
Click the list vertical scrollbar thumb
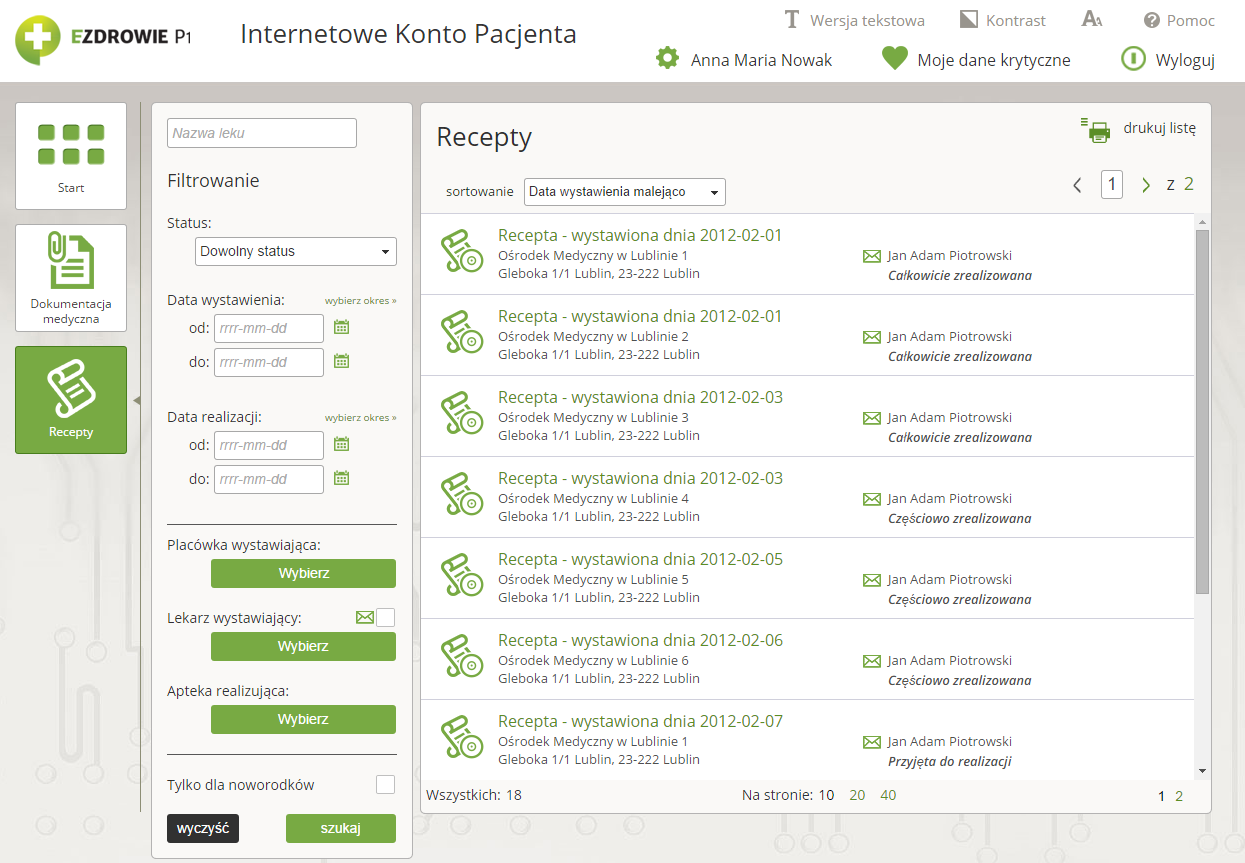point(1202,411)
